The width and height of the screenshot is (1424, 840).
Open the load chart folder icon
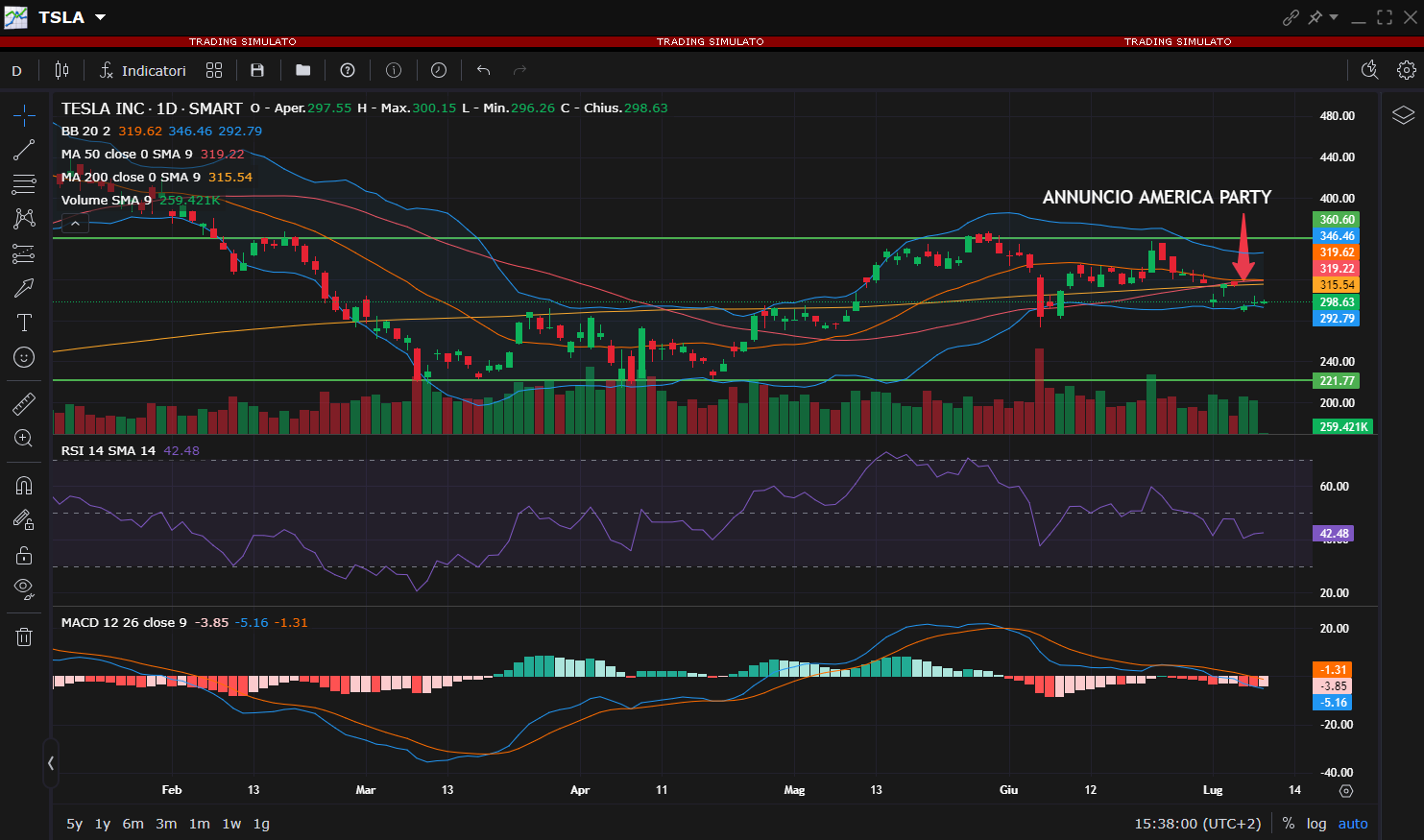point(303,70)
